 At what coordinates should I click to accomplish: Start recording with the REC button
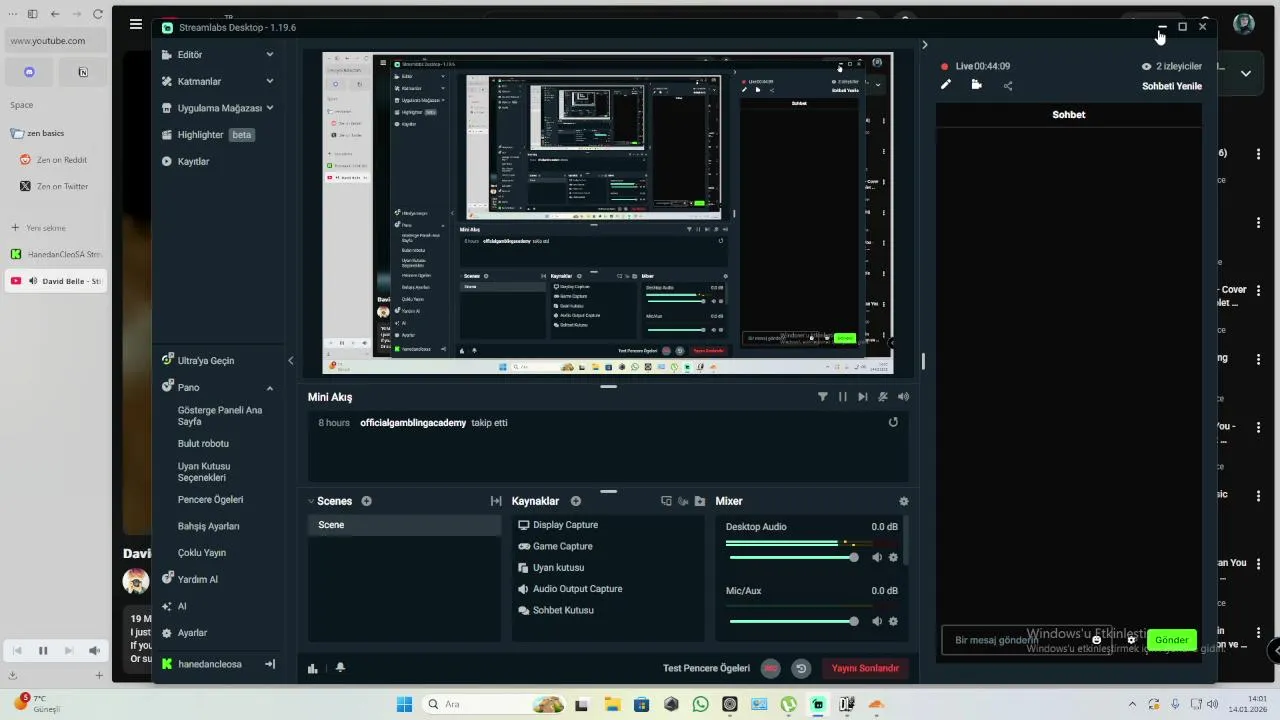pyautogui.click(x=770, y=668)
